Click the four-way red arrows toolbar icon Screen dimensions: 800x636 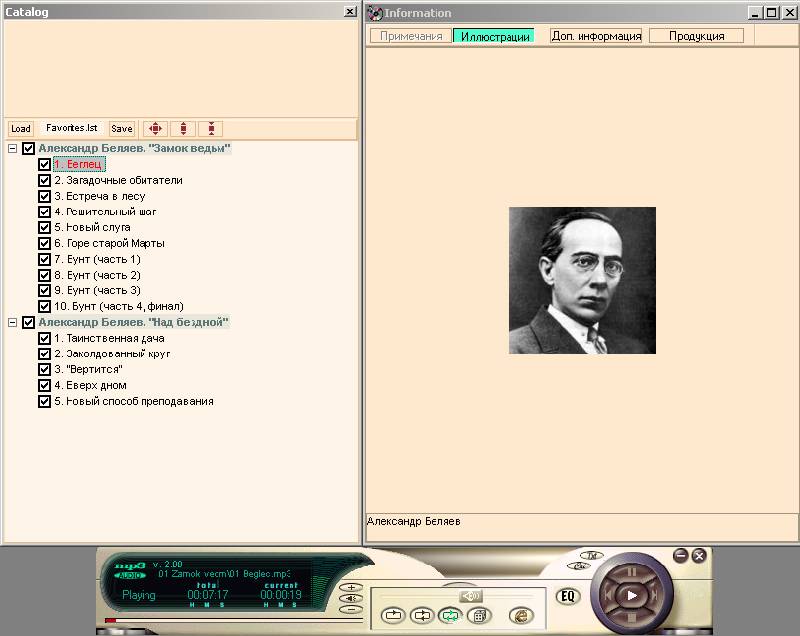click(154, 129)
